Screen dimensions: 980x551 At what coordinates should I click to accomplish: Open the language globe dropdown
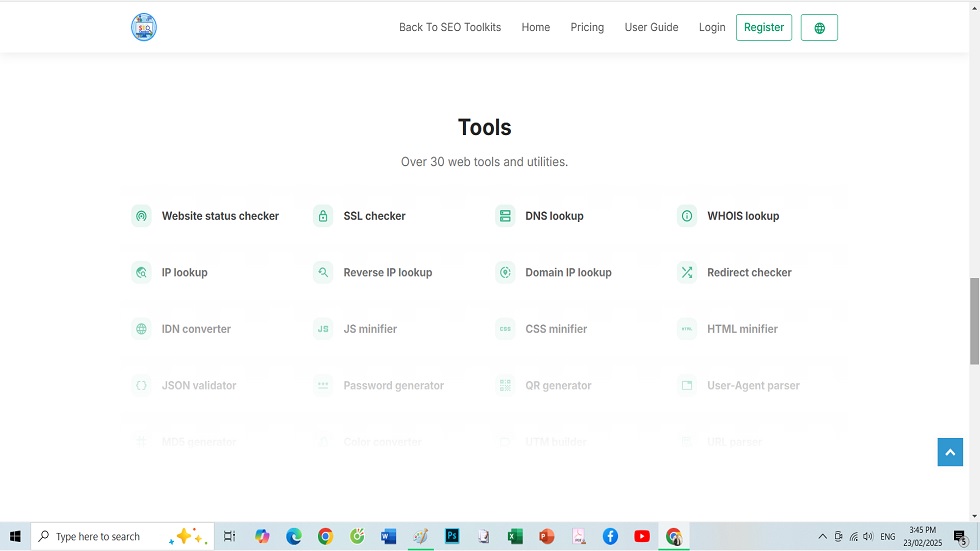pyautogui.click(x=819, y=28)
